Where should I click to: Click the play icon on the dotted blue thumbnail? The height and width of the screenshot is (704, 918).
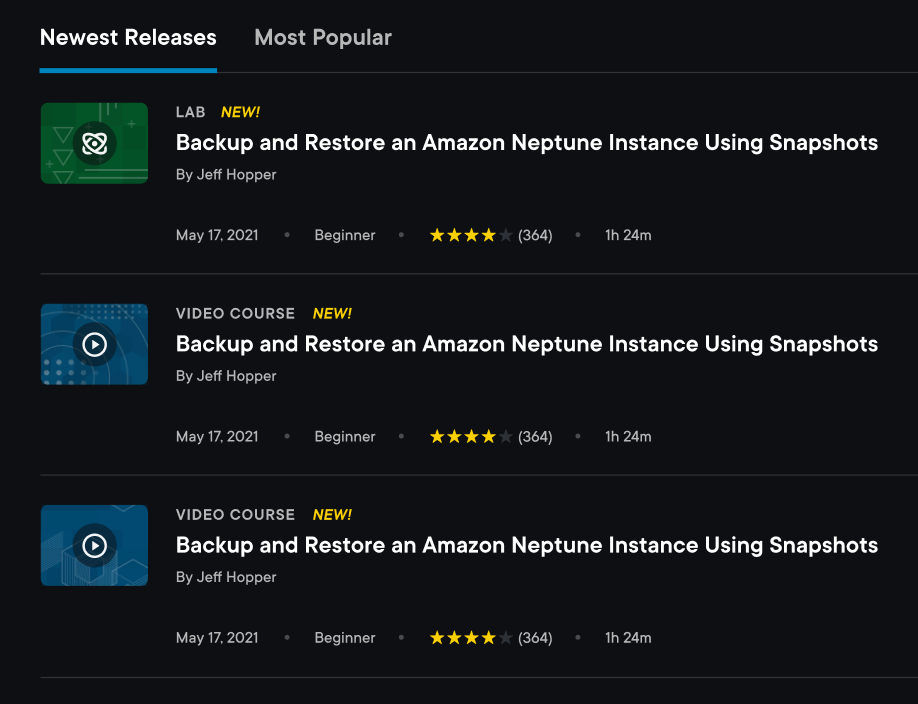click(94, 344)
